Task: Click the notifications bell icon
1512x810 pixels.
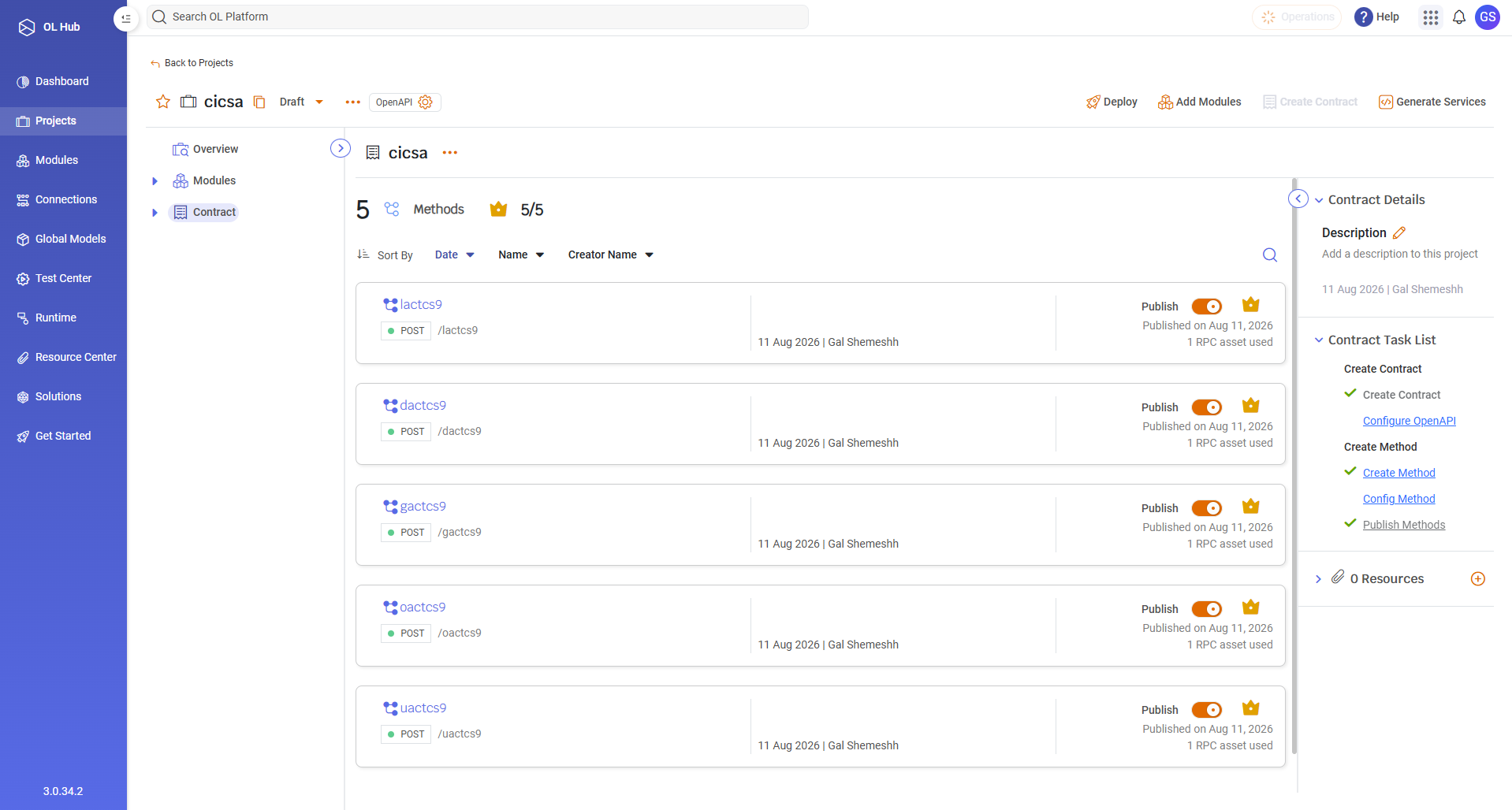Action: coord(1459,17)
